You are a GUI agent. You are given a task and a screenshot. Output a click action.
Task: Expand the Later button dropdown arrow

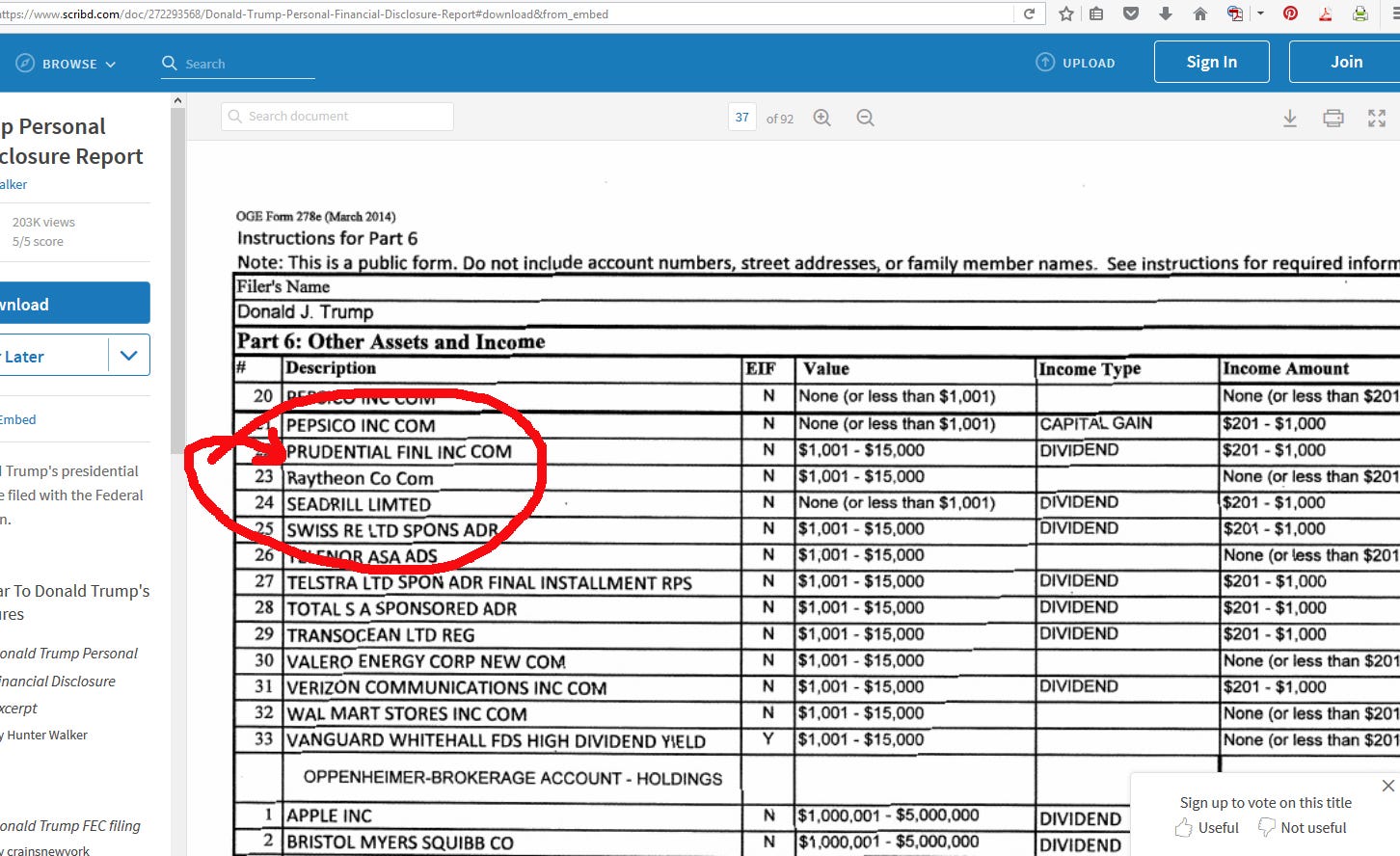(x=129, y=356)
